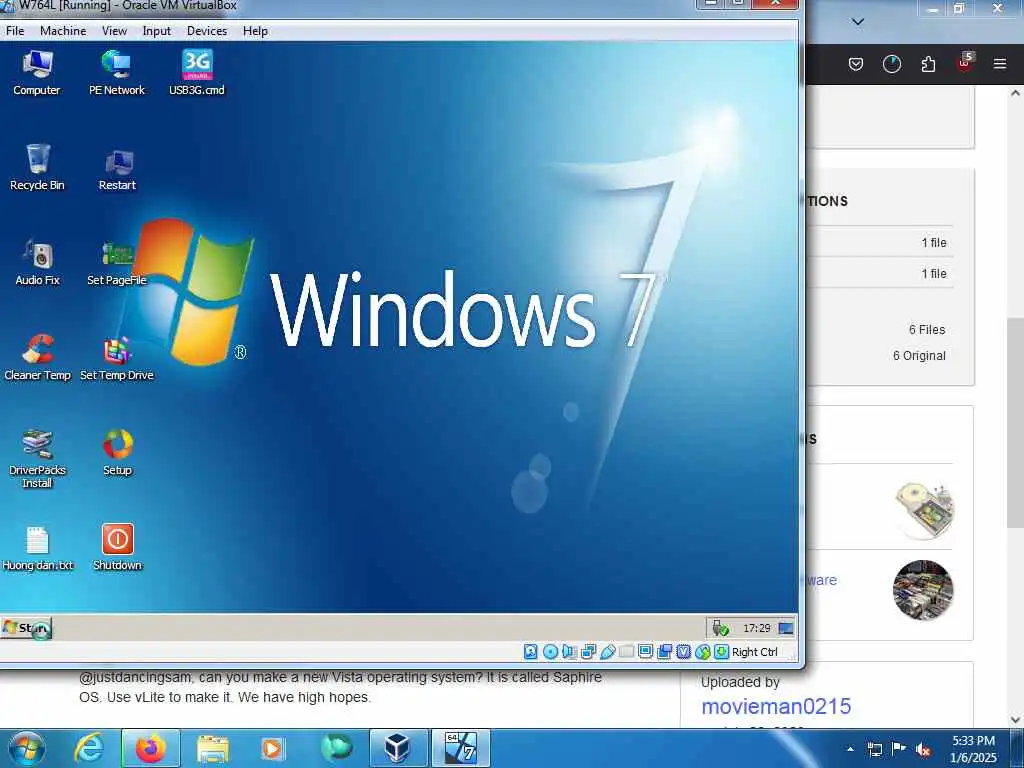
Task: Switch to Firefox in host taskbar
Action: pyautogui.click(x=151, y=748)
